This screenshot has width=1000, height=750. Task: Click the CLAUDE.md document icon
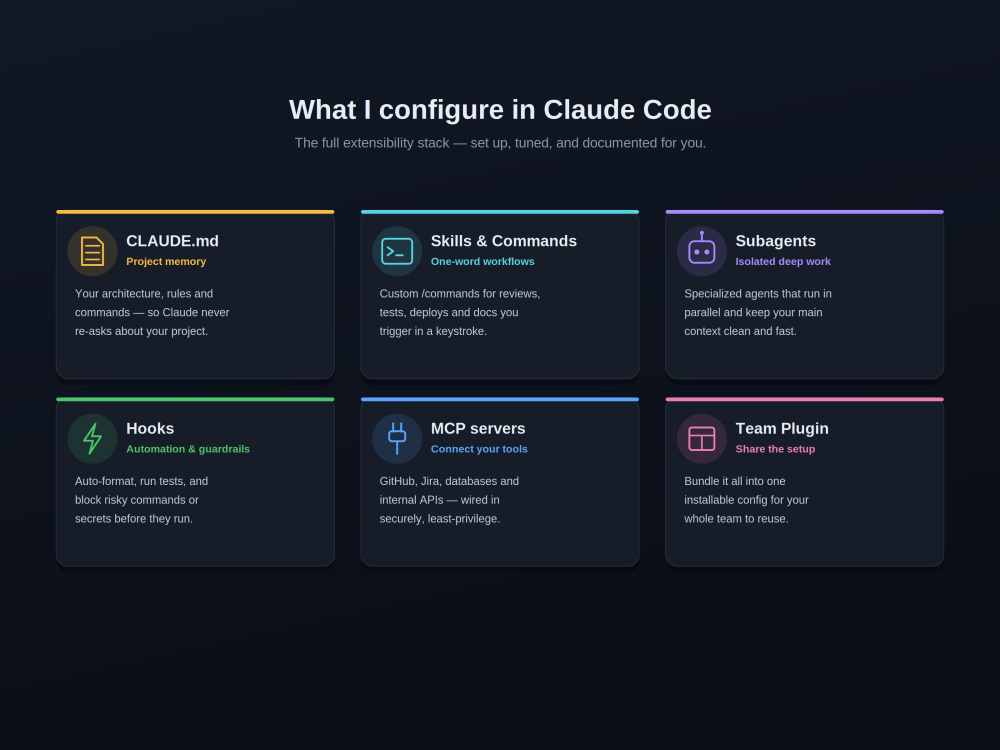click(92, 251)
